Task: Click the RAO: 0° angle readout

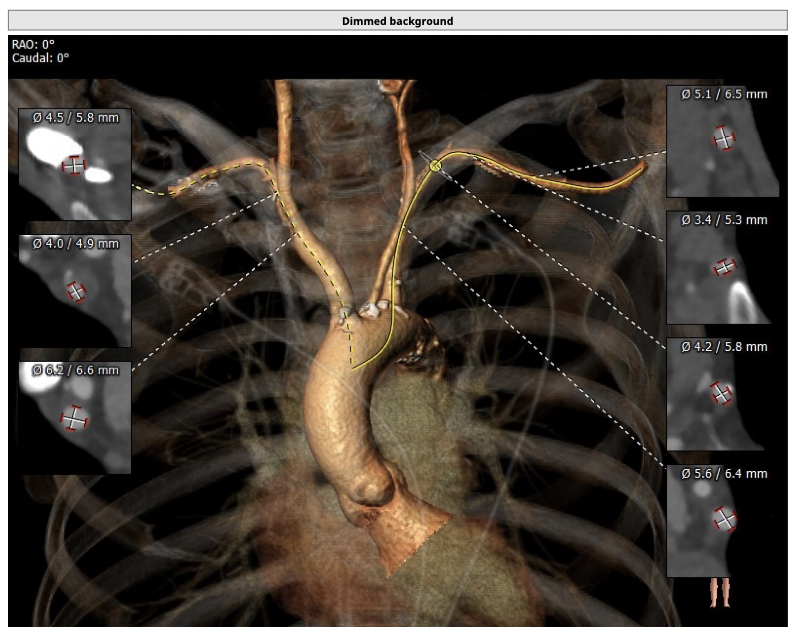Action: 34,45
